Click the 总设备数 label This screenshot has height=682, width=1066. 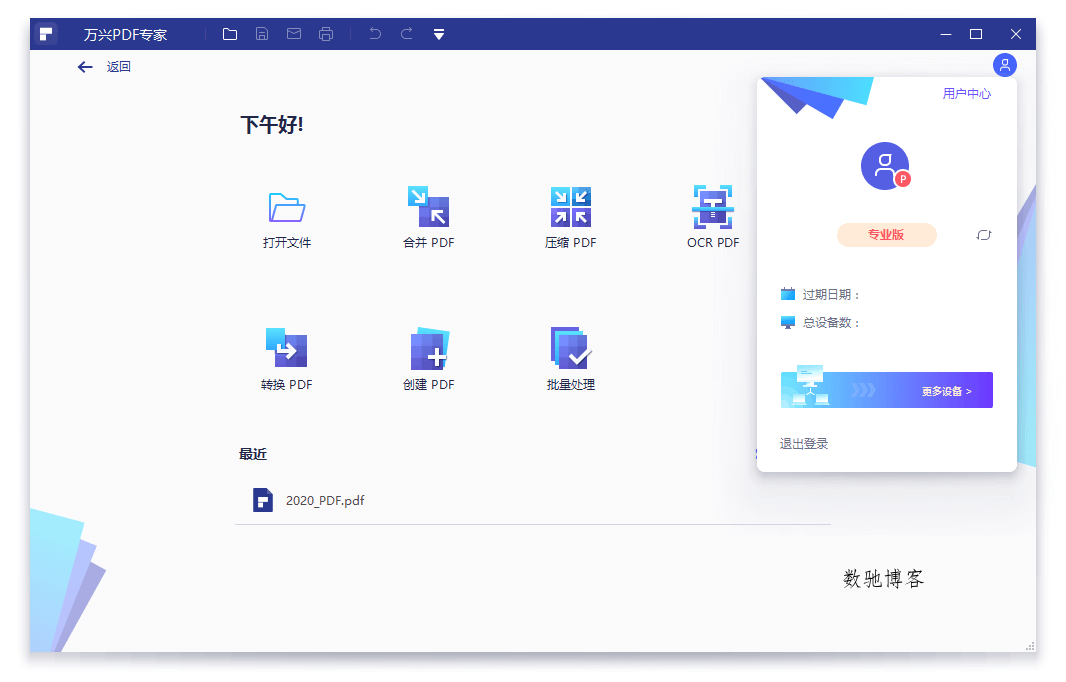(831, 323)
